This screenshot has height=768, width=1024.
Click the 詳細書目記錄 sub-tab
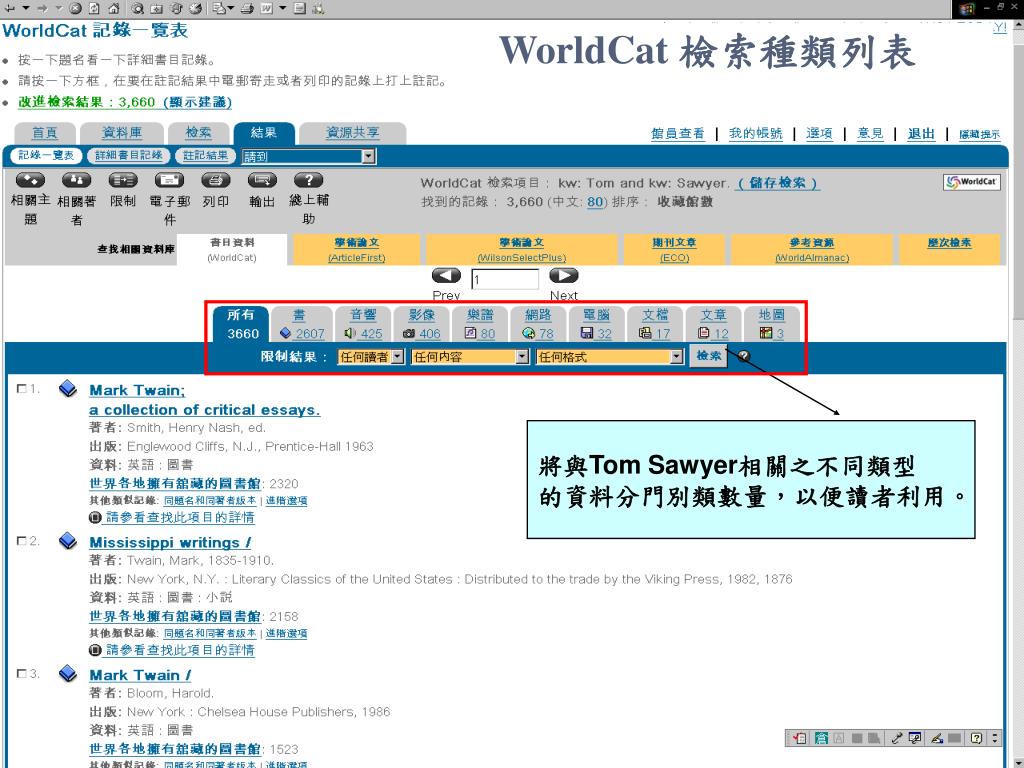pyautogui.click(x=129, y=155)
